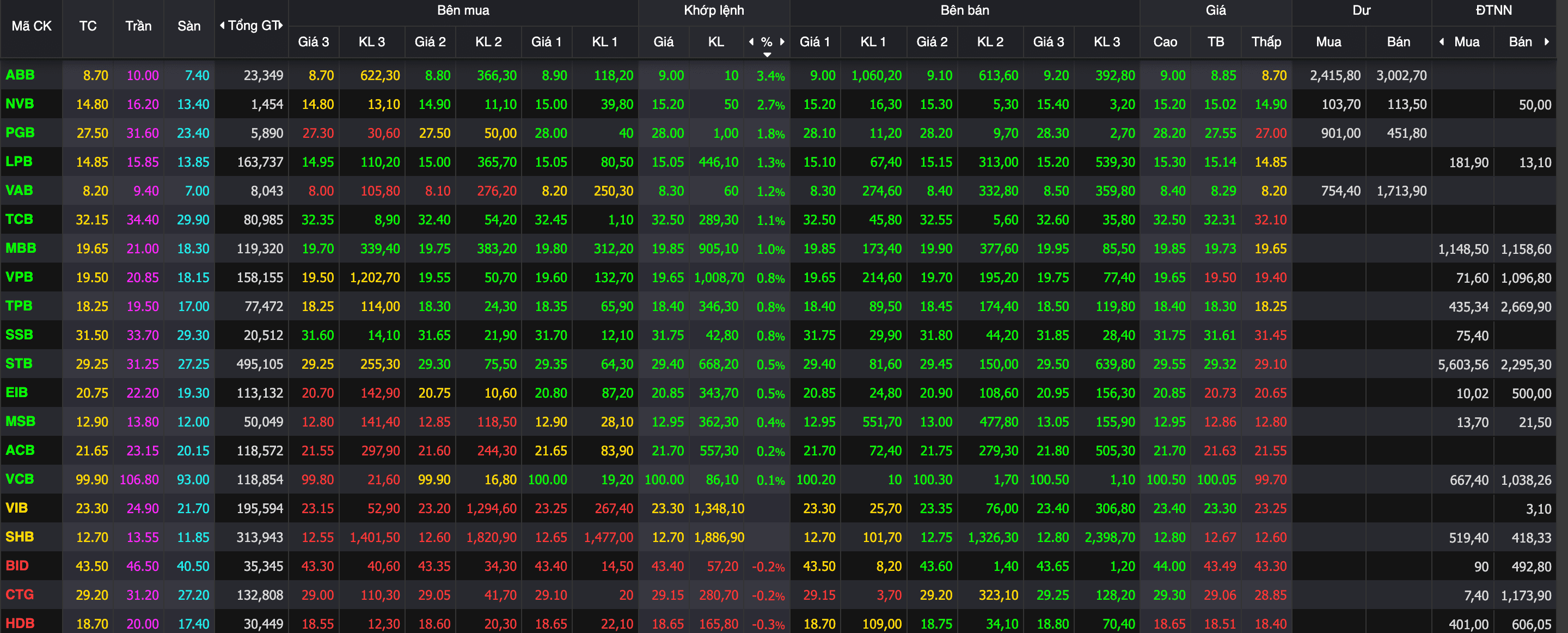
Task: Select the Khớp lệnh header group
Action: click(x=713, y=10)
